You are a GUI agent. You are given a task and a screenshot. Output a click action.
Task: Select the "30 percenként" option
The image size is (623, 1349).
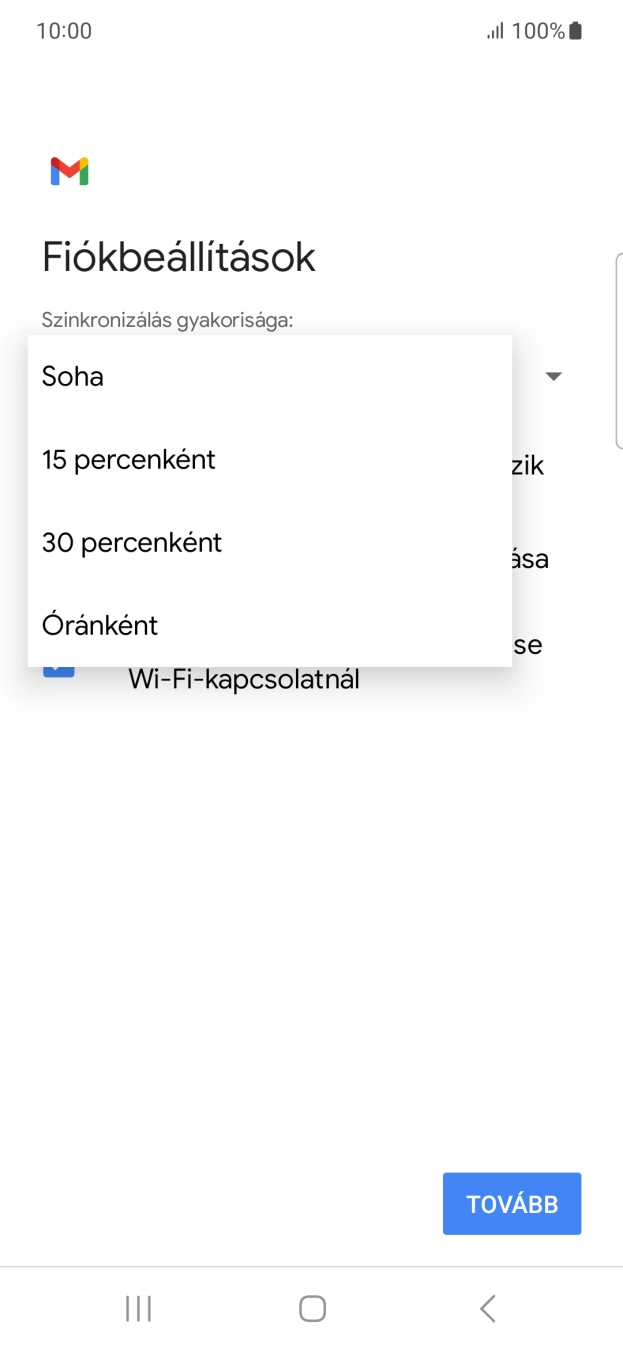click(131, 542)
